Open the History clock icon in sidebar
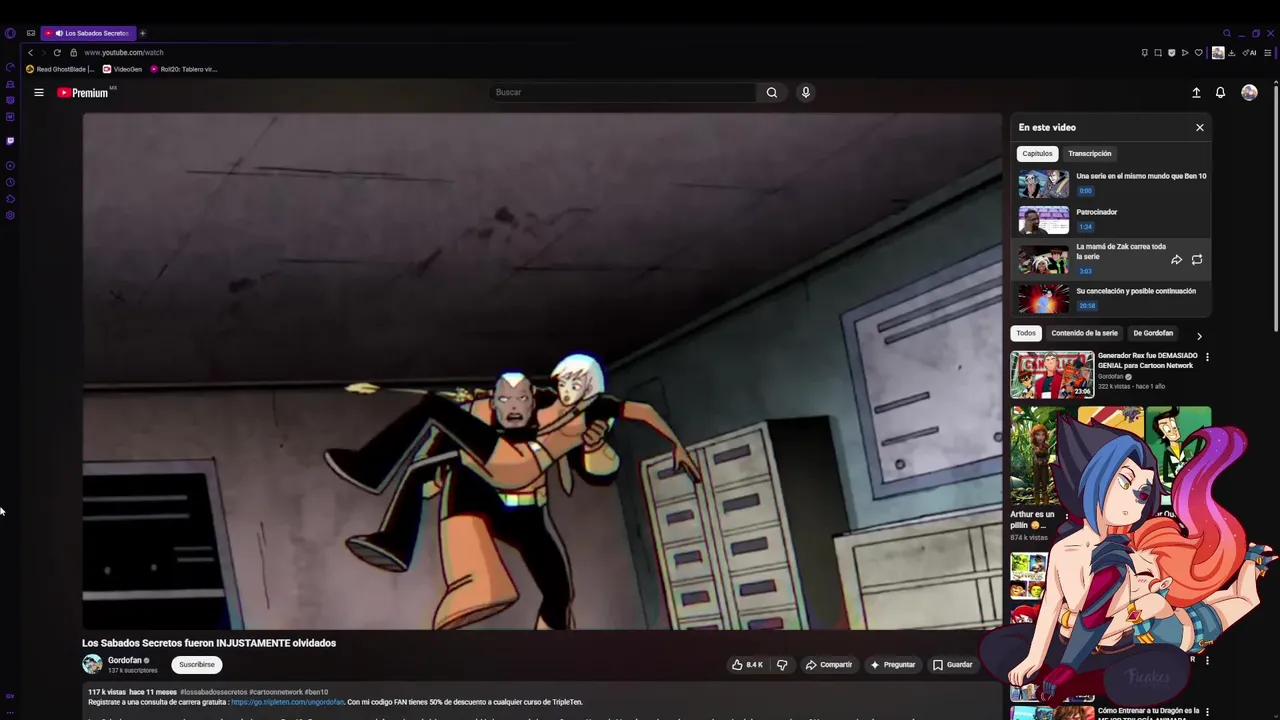This screenshot has width=1280, height=720. point(10,182)
